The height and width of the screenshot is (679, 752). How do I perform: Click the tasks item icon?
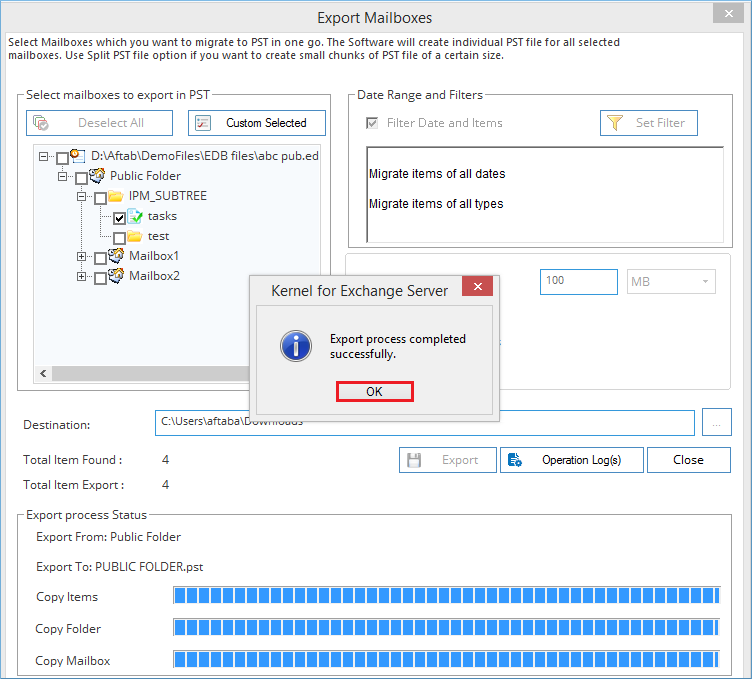pos(135,216)
